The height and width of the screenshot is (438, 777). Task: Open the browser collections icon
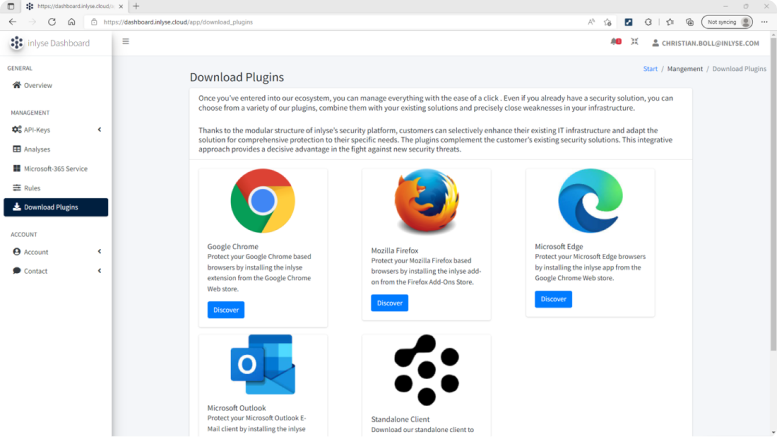pos(689,22)
